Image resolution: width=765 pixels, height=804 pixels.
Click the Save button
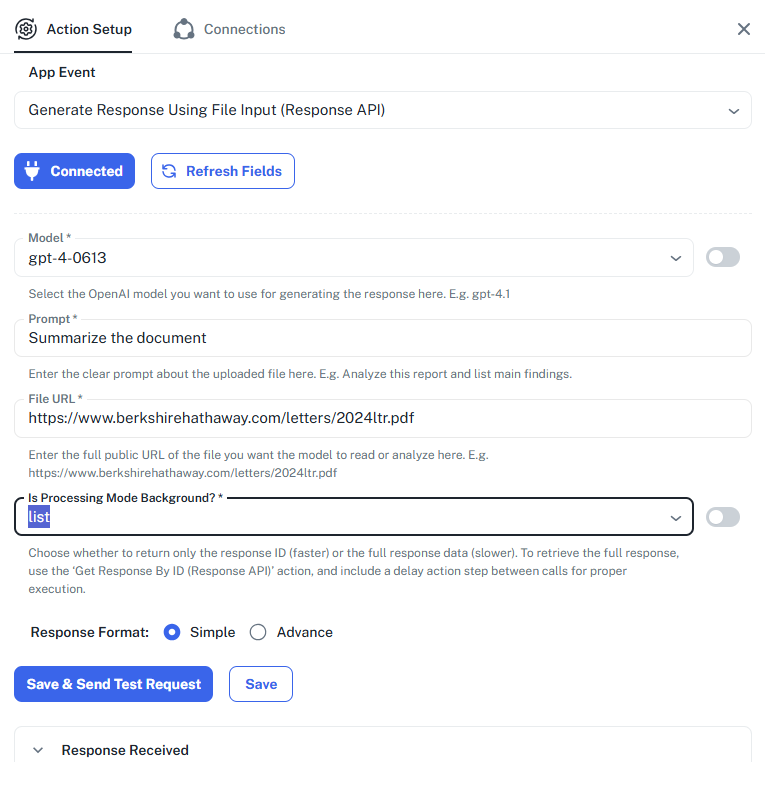point(261,684)
